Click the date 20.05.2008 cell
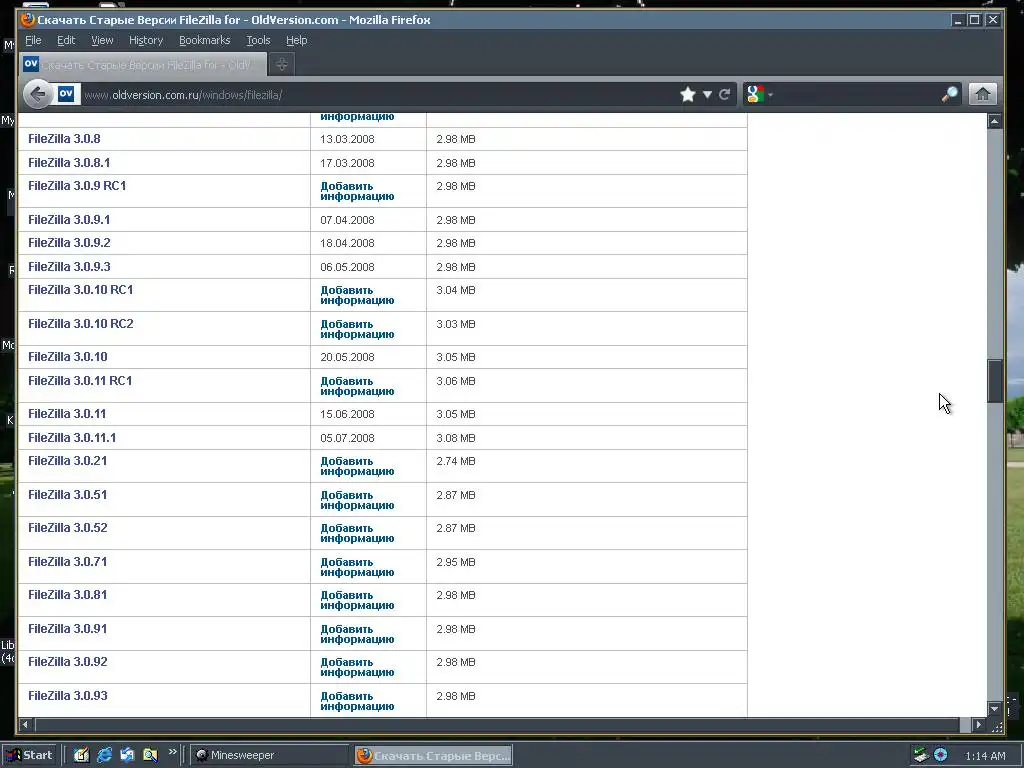Screen dimensions: 1024x768 (x=347, y=357)
